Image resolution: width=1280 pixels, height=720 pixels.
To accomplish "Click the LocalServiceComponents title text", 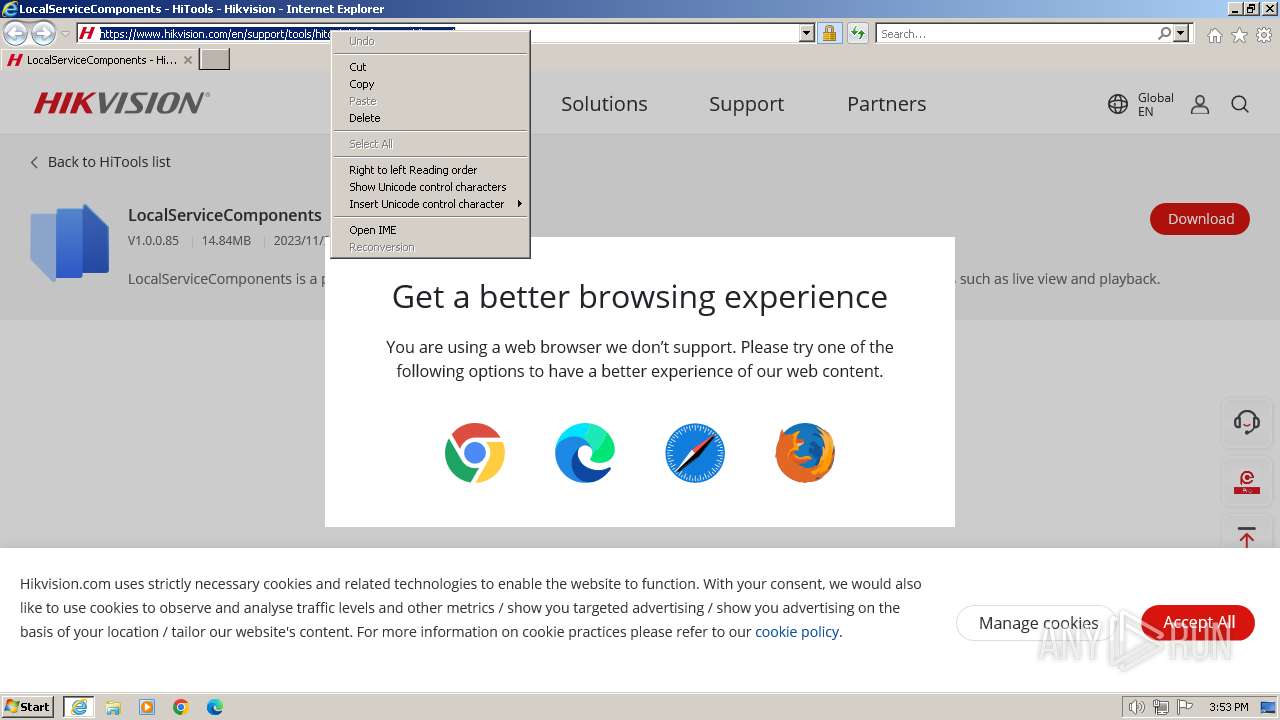I will click(x=225, y=215).
